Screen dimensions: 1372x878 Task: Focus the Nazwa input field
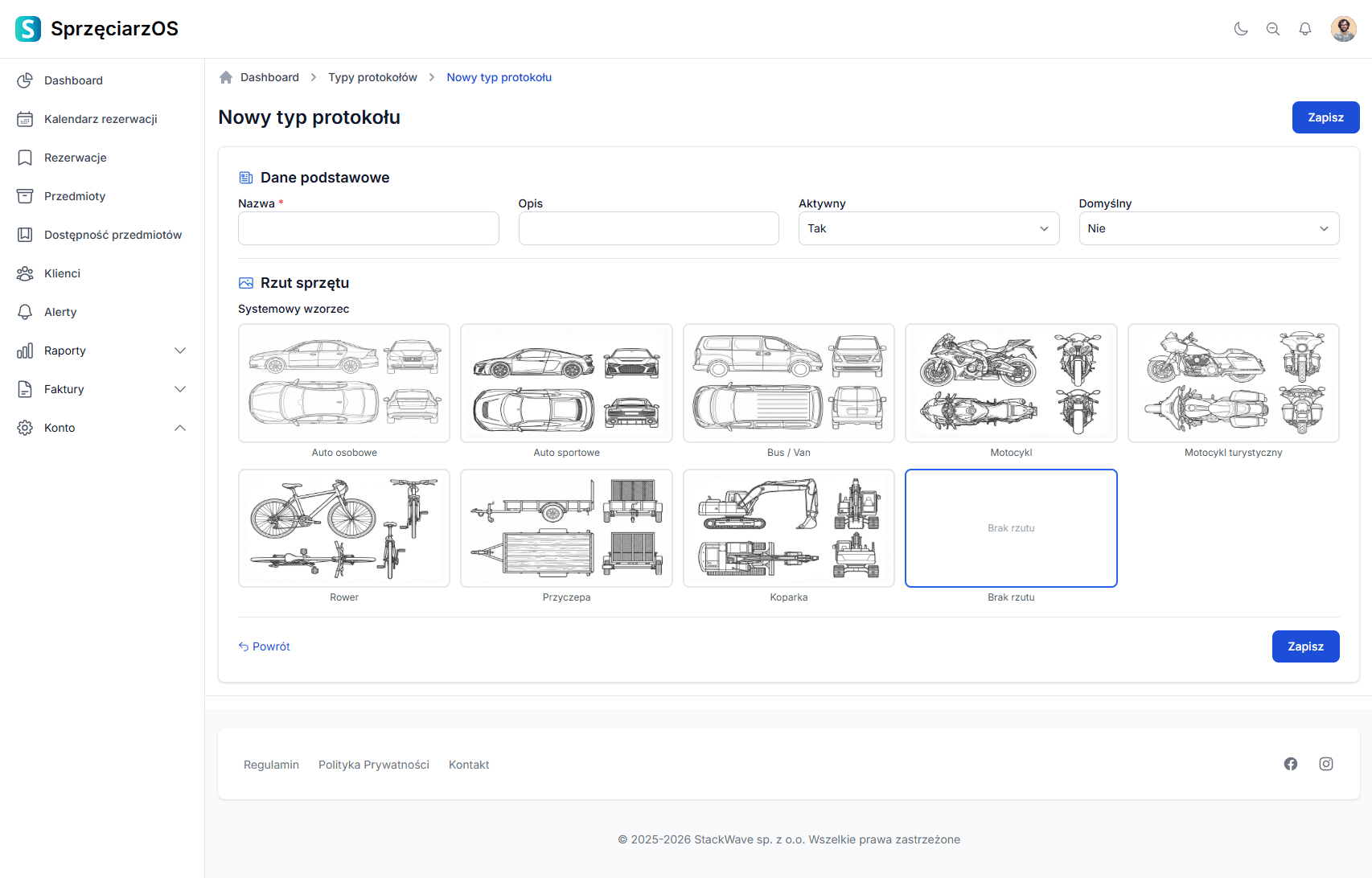click(368, 228)
